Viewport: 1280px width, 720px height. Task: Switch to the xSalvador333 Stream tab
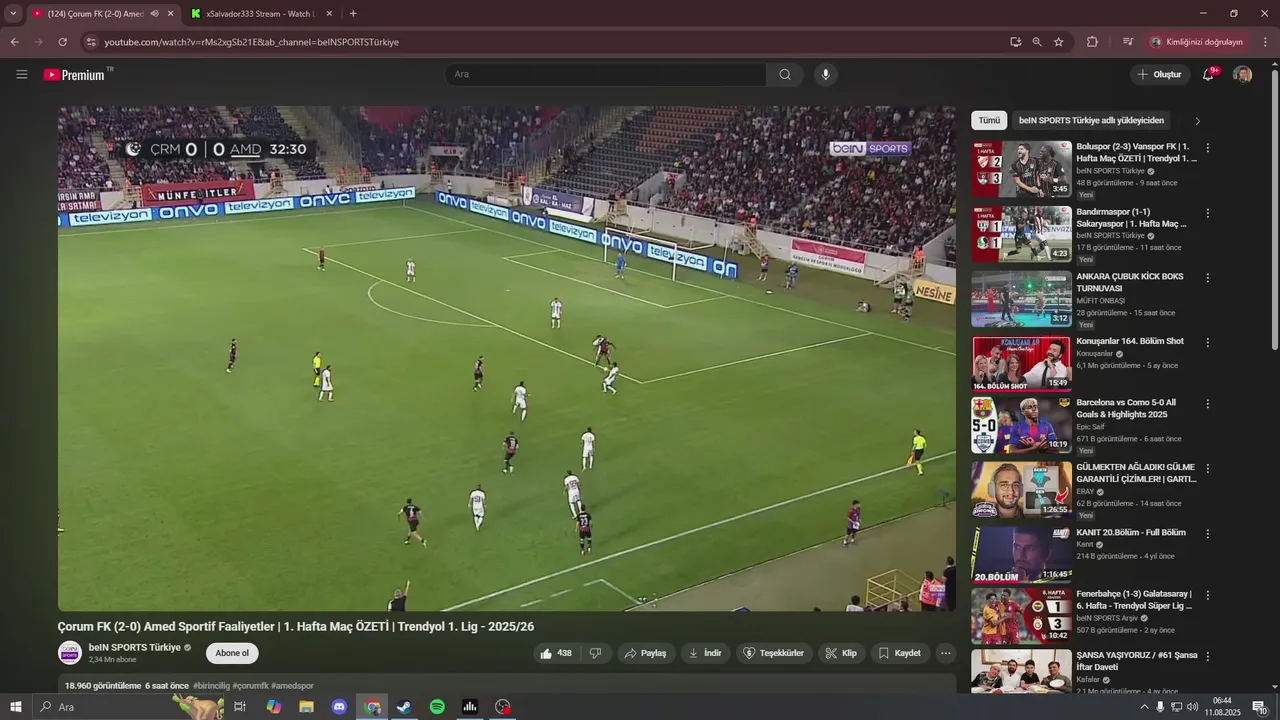click(259, 14)
